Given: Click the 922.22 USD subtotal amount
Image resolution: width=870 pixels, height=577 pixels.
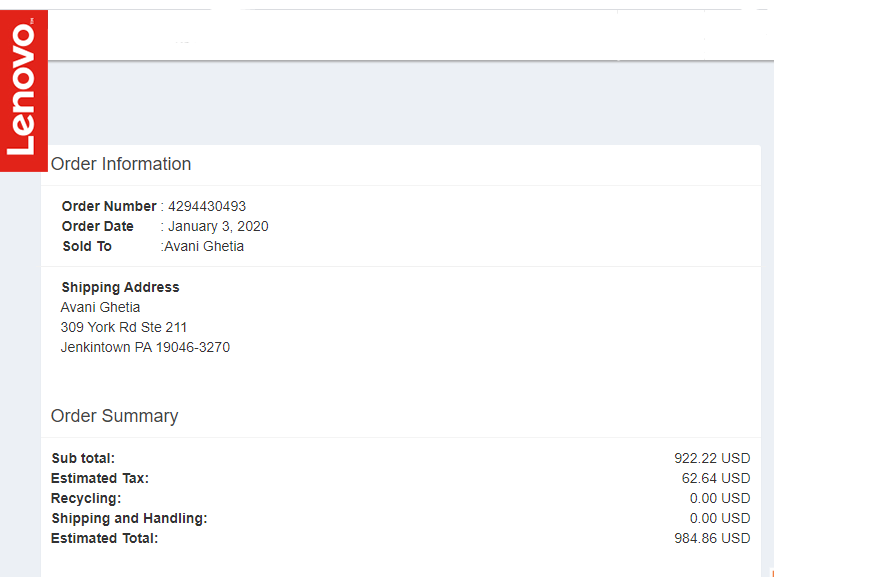Looking at the screenshot, I should click(x=711, y=458).
